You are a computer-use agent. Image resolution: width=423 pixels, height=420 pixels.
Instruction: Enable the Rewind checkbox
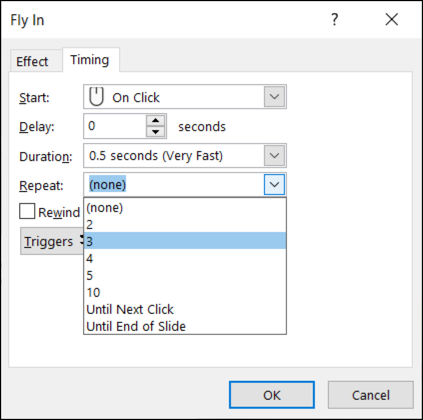point(27,211)
